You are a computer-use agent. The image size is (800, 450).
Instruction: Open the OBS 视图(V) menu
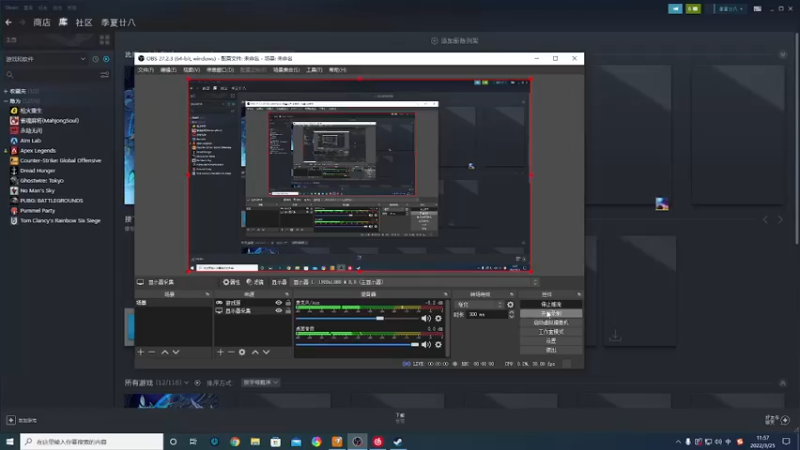click(191, 70)
